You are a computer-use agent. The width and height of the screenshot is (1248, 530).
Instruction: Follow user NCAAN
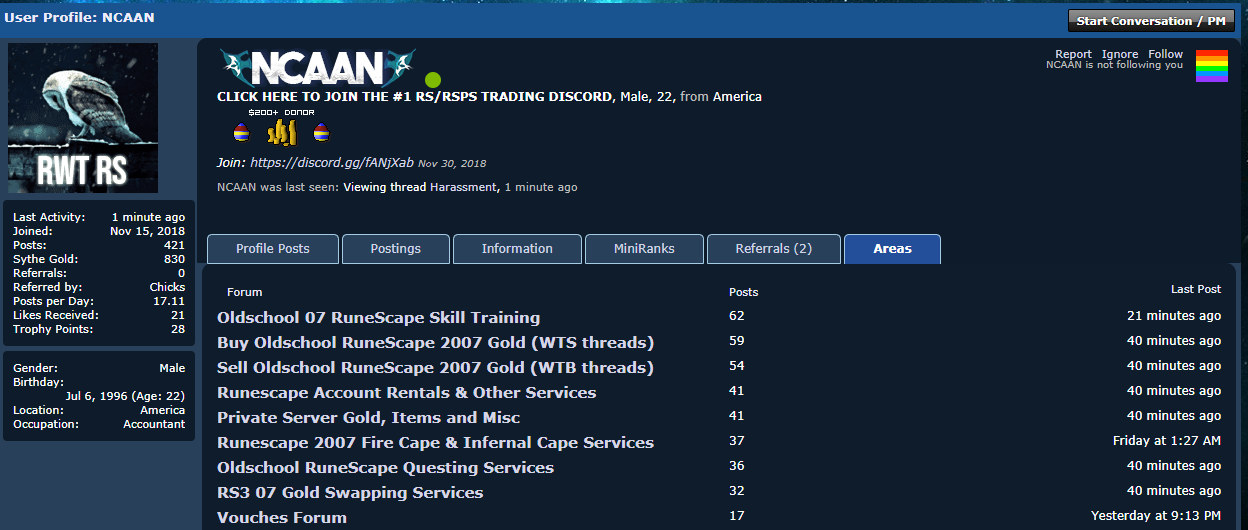[1165, 54]
